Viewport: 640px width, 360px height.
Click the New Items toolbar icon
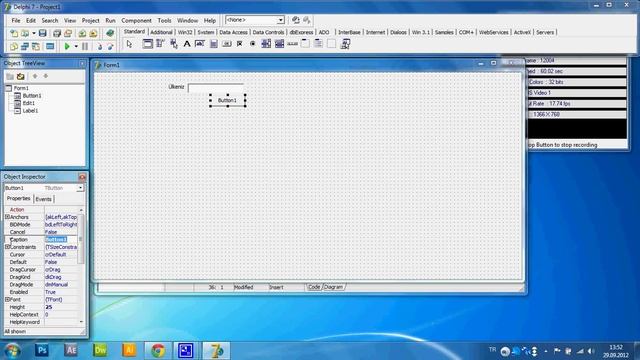(14, 33)
